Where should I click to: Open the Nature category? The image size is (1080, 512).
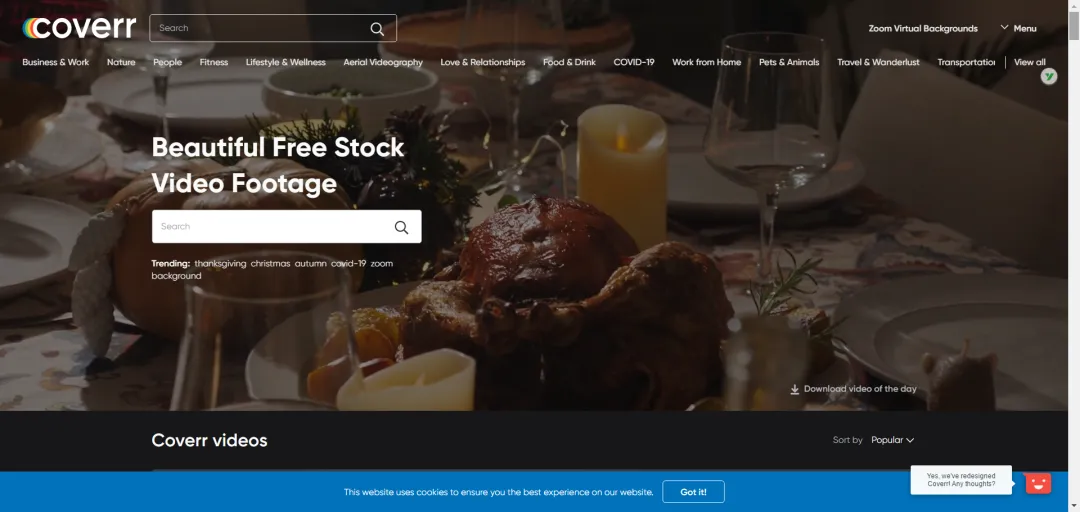(121, 62)
